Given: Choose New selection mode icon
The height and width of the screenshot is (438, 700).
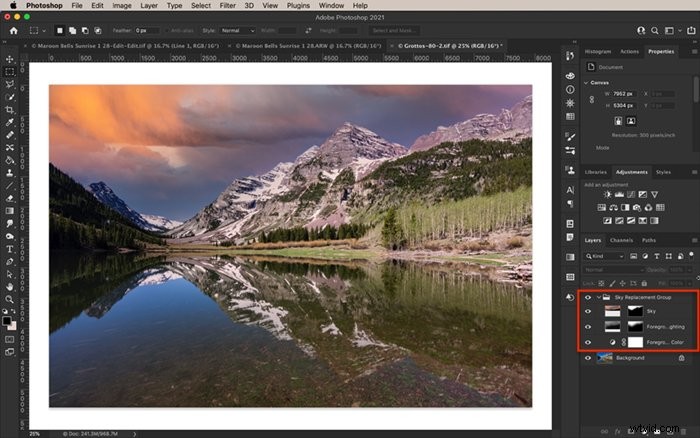Looking at the screenshot, I should click(x=59, y=30).
